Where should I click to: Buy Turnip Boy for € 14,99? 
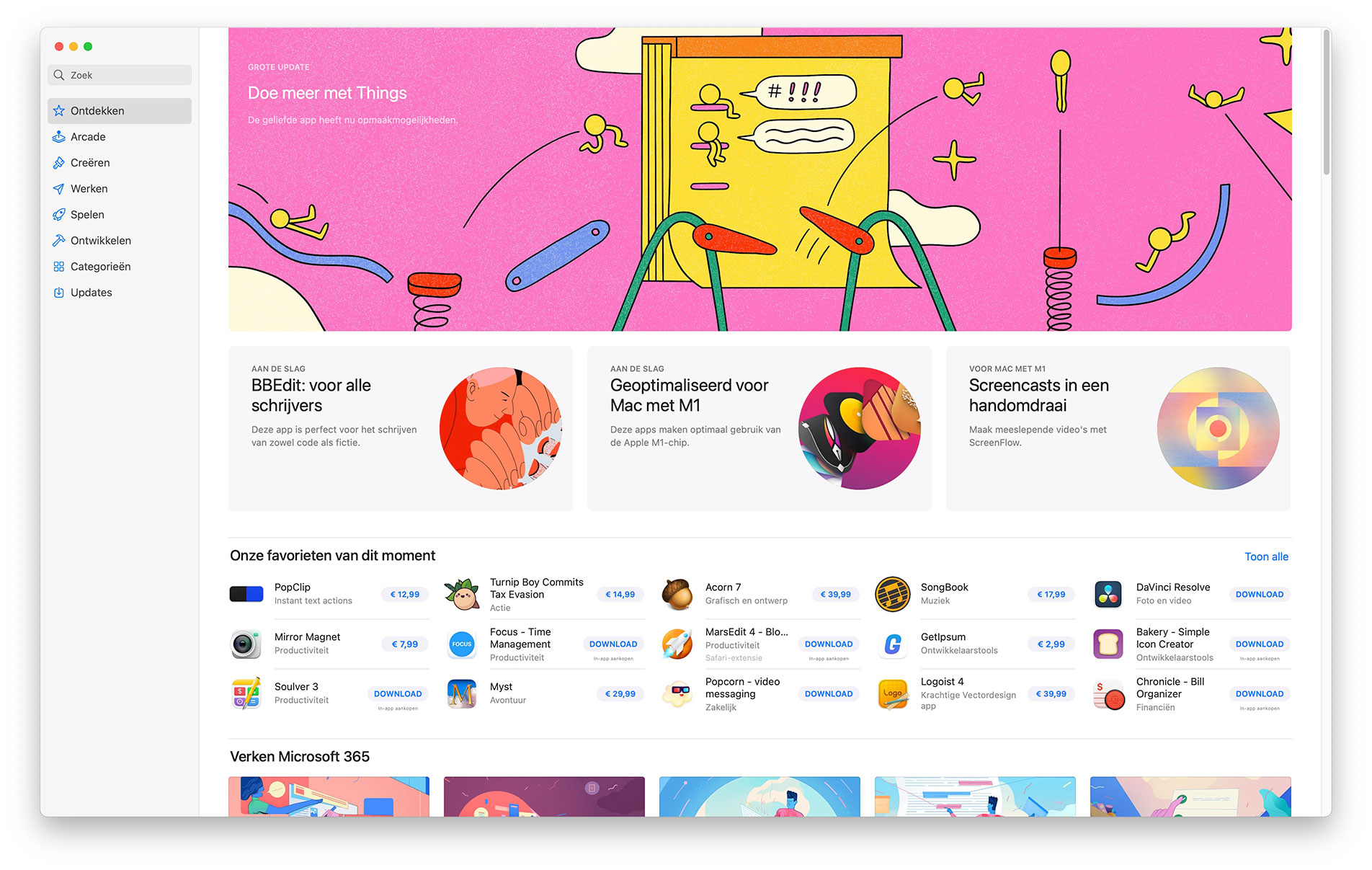(x=620, y=595)
